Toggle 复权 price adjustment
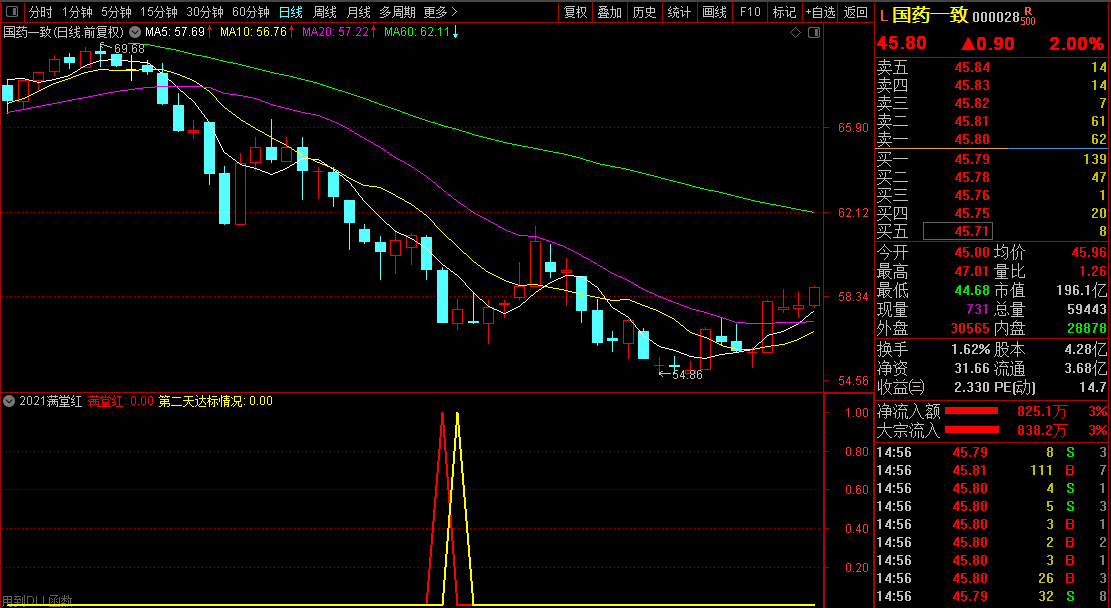1111x608 pixels. [x=575, y=12]
